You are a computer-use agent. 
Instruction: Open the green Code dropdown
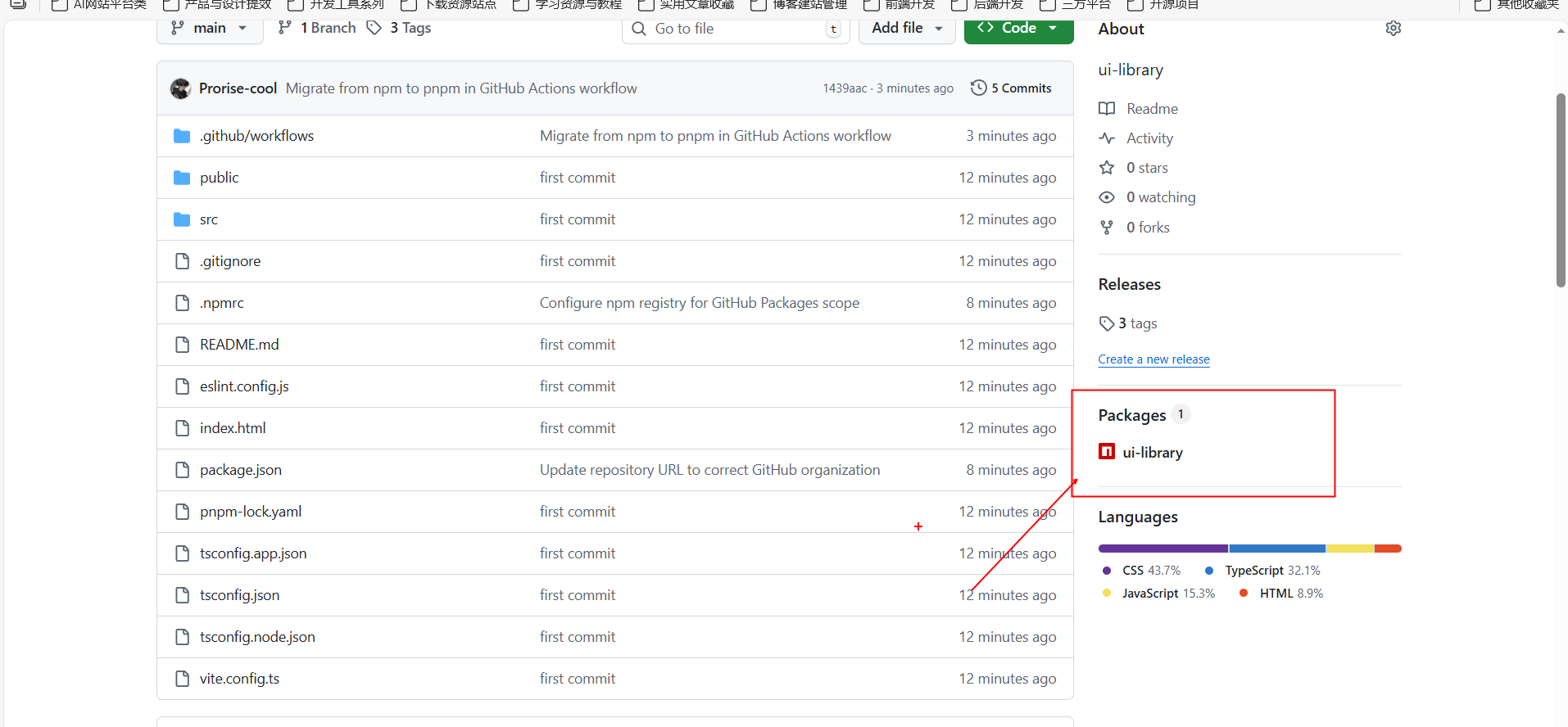pos(1018,29)
